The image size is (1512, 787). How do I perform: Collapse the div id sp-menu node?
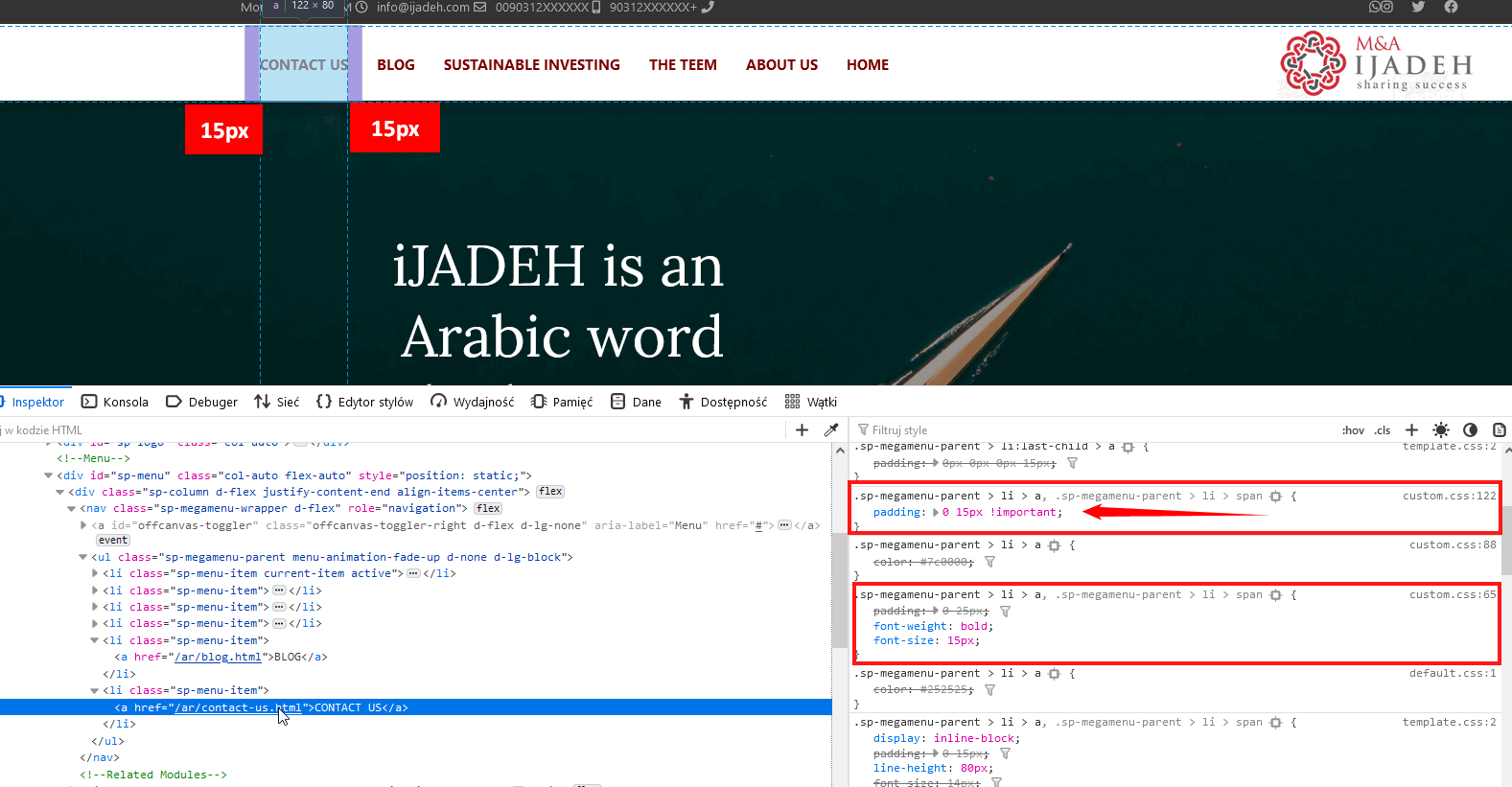(x=49, y=475)
